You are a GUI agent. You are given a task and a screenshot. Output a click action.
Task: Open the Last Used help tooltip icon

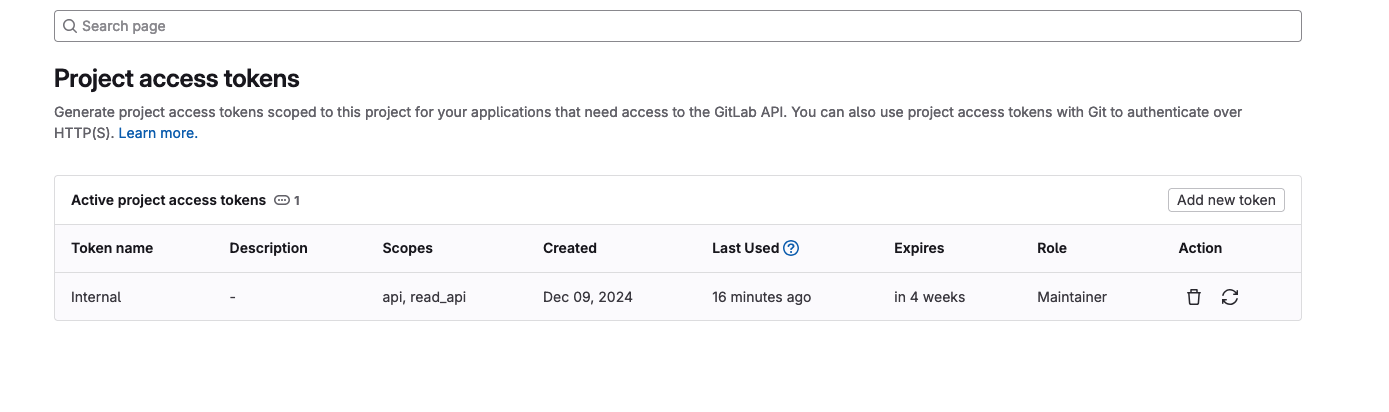pyautogui.click(x=791, y=248)
